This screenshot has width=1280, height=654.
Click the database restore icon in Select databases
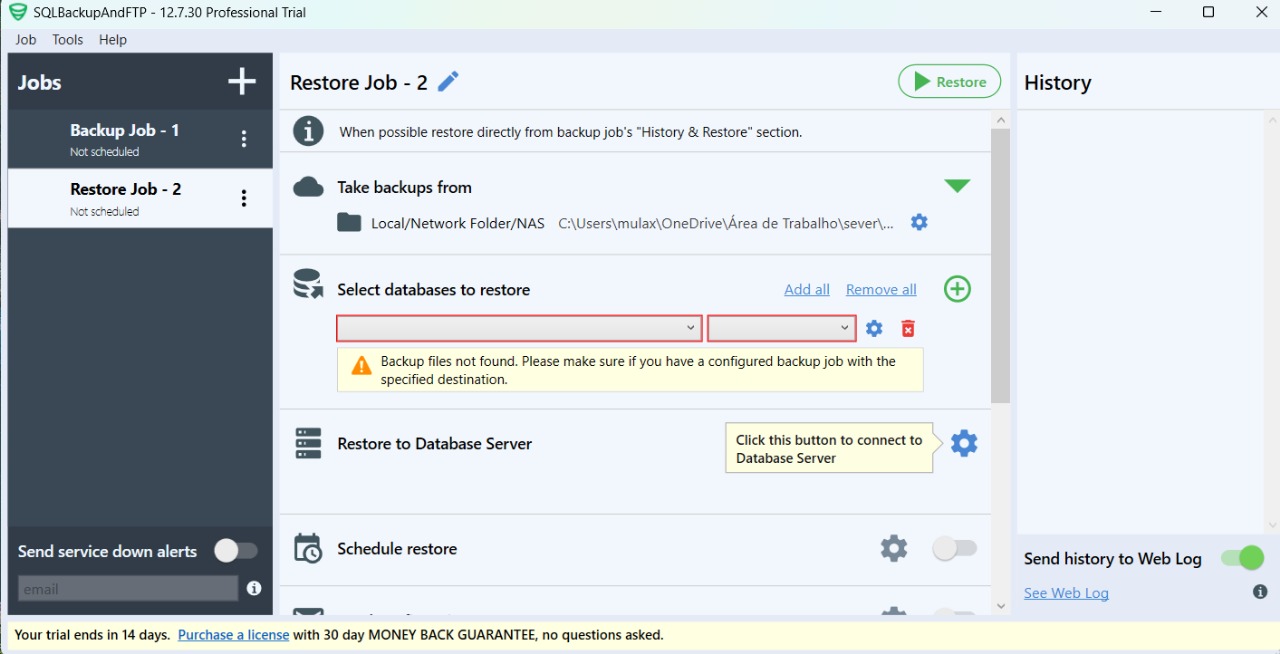pyautogui.click(x=308, y=284)
